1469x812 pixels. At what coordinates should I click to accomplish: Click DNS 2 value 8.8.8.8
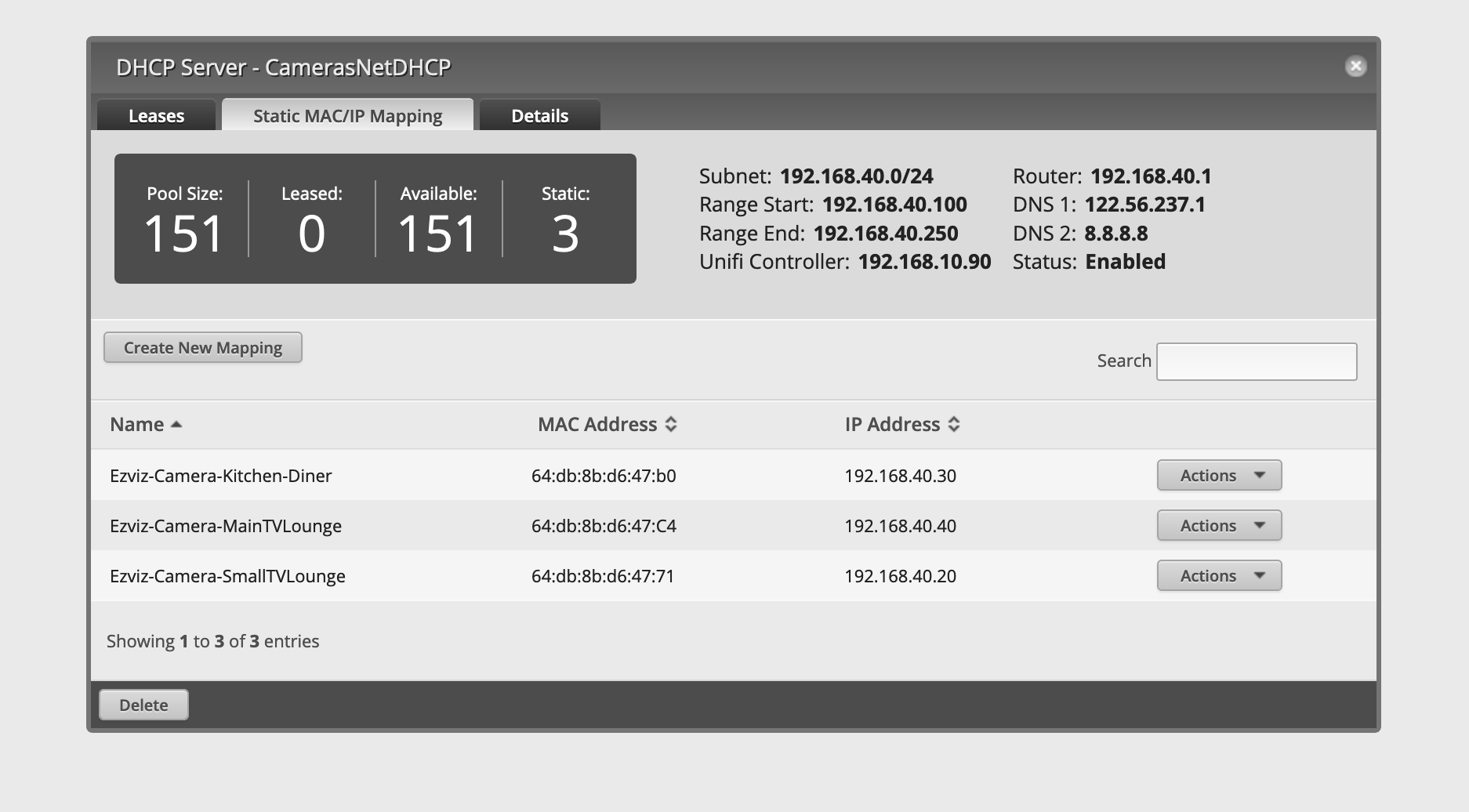click(1116, 234)
